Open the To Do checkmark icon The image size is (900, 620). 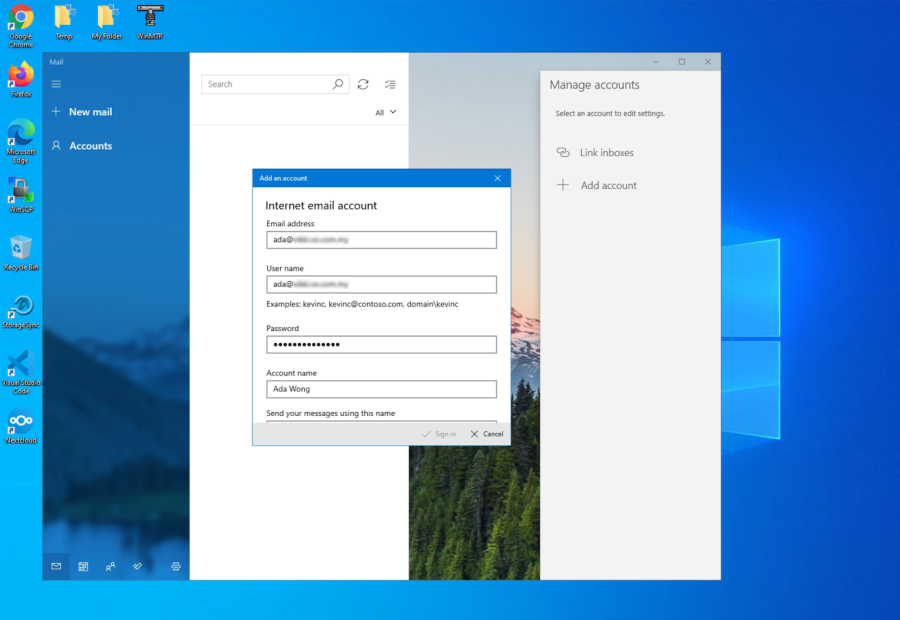(x=137, y=566)
